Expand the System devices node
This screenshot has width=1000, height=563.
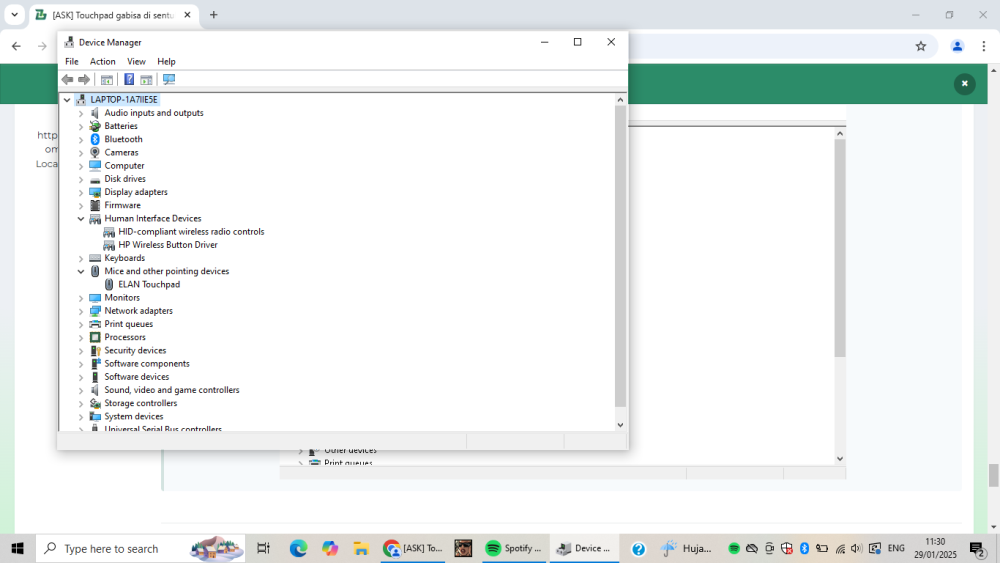(x=81, y=417)
